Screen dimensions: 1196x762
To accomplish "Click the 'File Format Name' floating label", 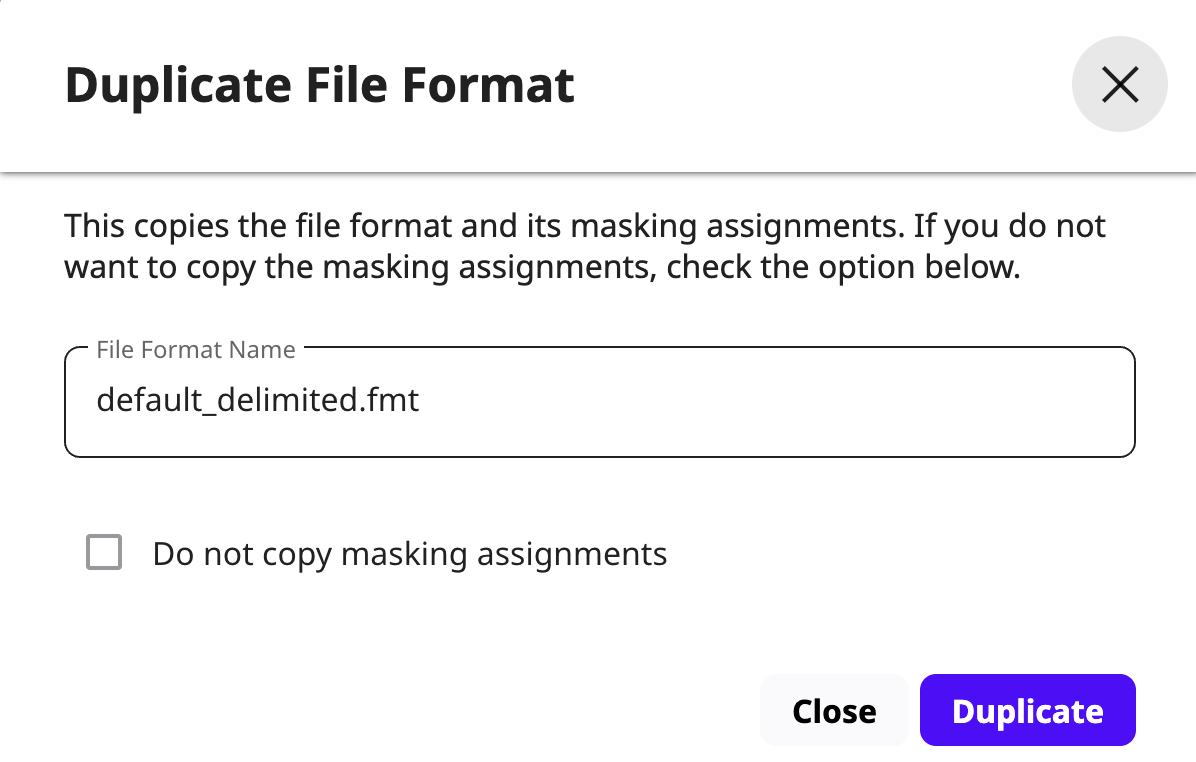I will click(x=195, y=350).
